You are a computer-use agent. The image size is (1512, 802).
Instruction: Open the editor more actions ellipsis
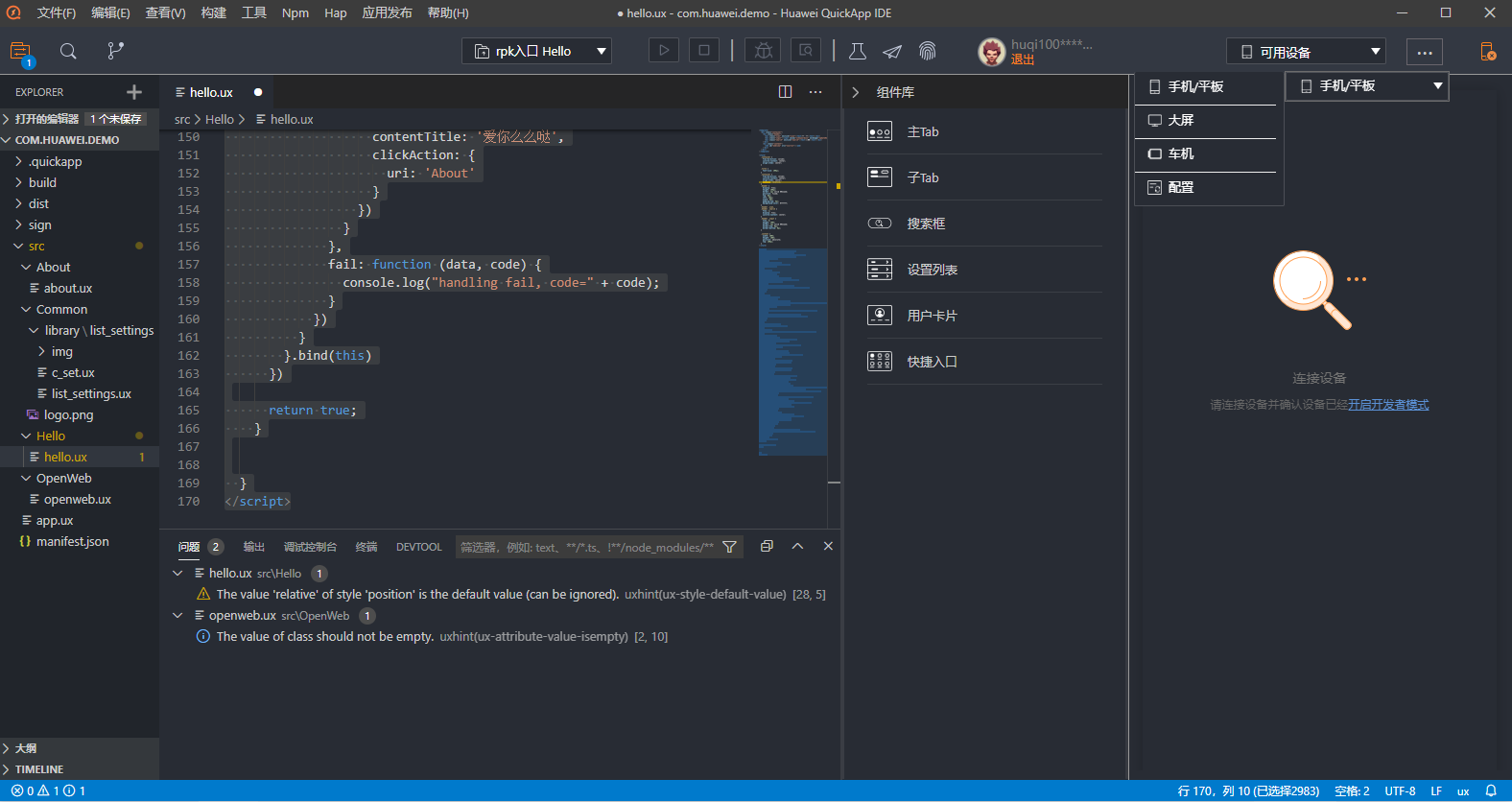pyautogui.click(x=815, y=92)
